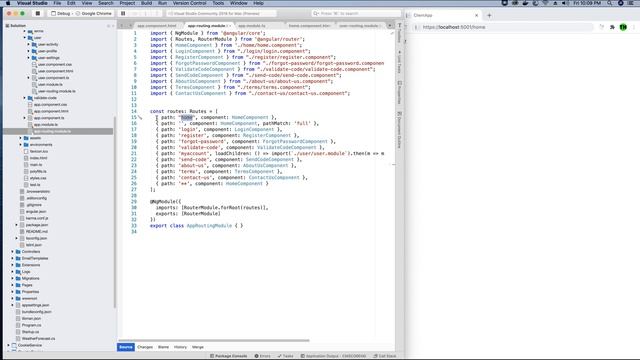
Task: Focus the Visual Studio search field
Action: point(356,13)
